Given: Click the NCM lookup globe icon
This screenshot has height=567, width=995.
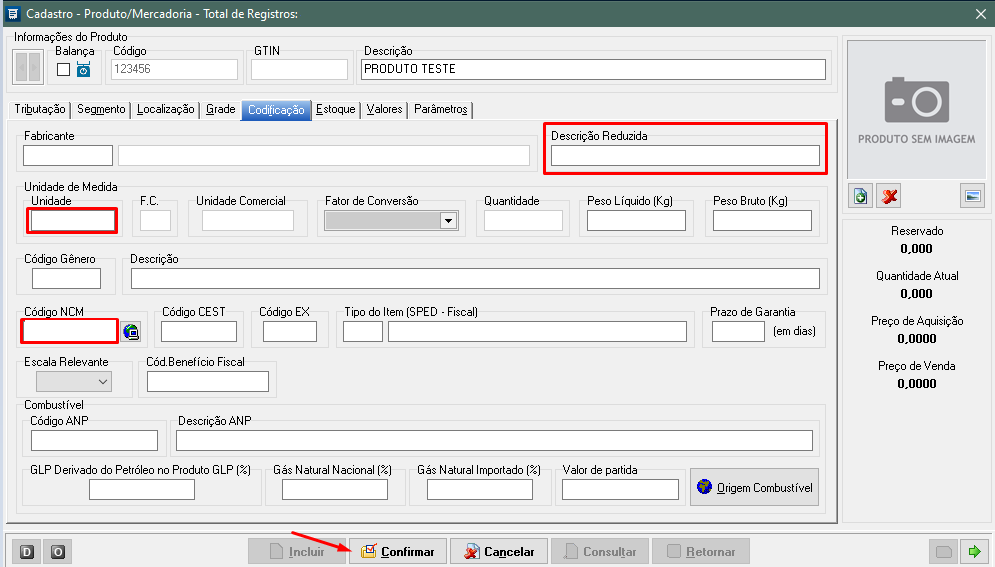Looking at the screenshot, I should (132, 332).
